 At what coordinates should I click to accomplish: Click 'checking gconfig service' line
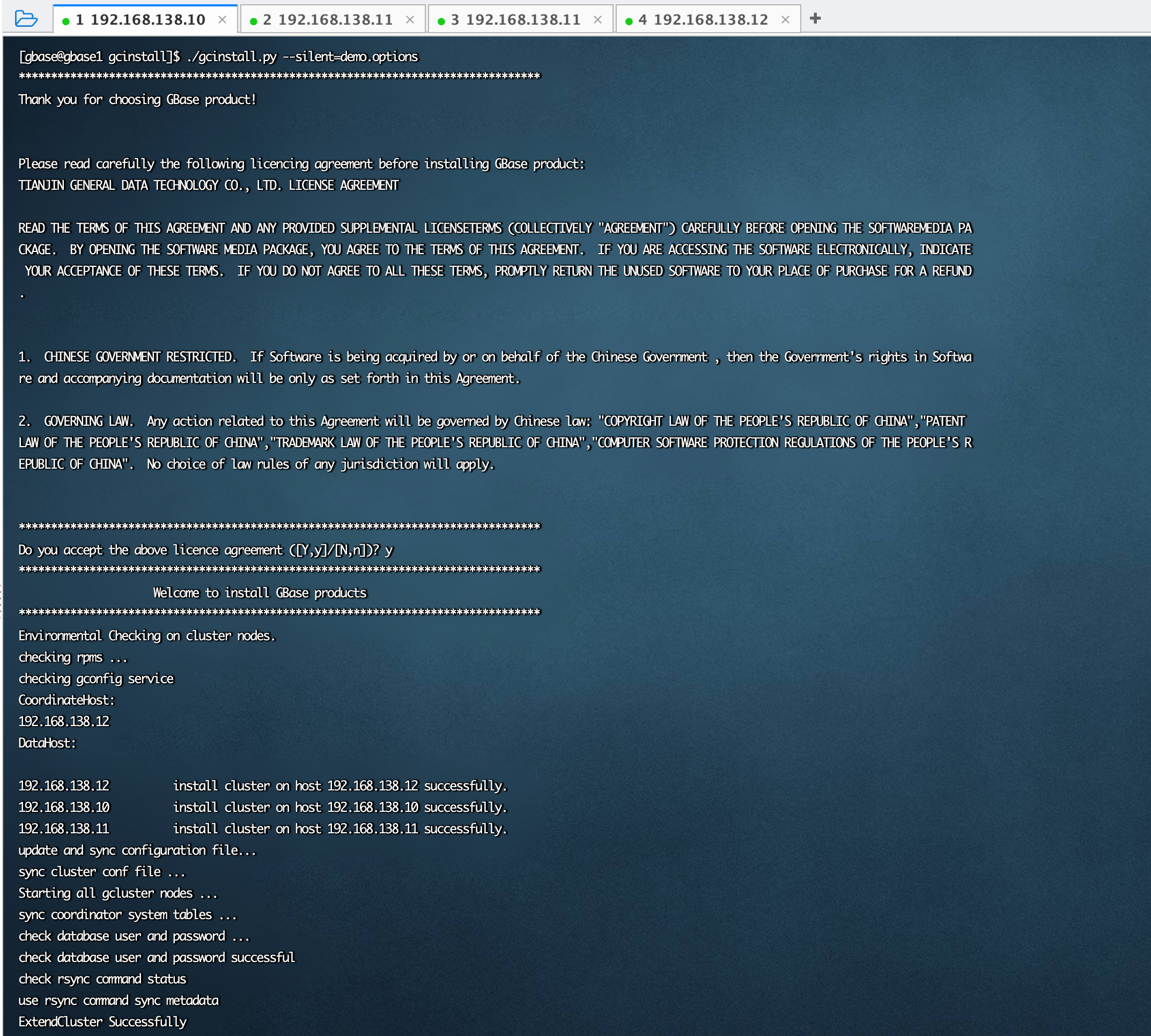[96, 678]
